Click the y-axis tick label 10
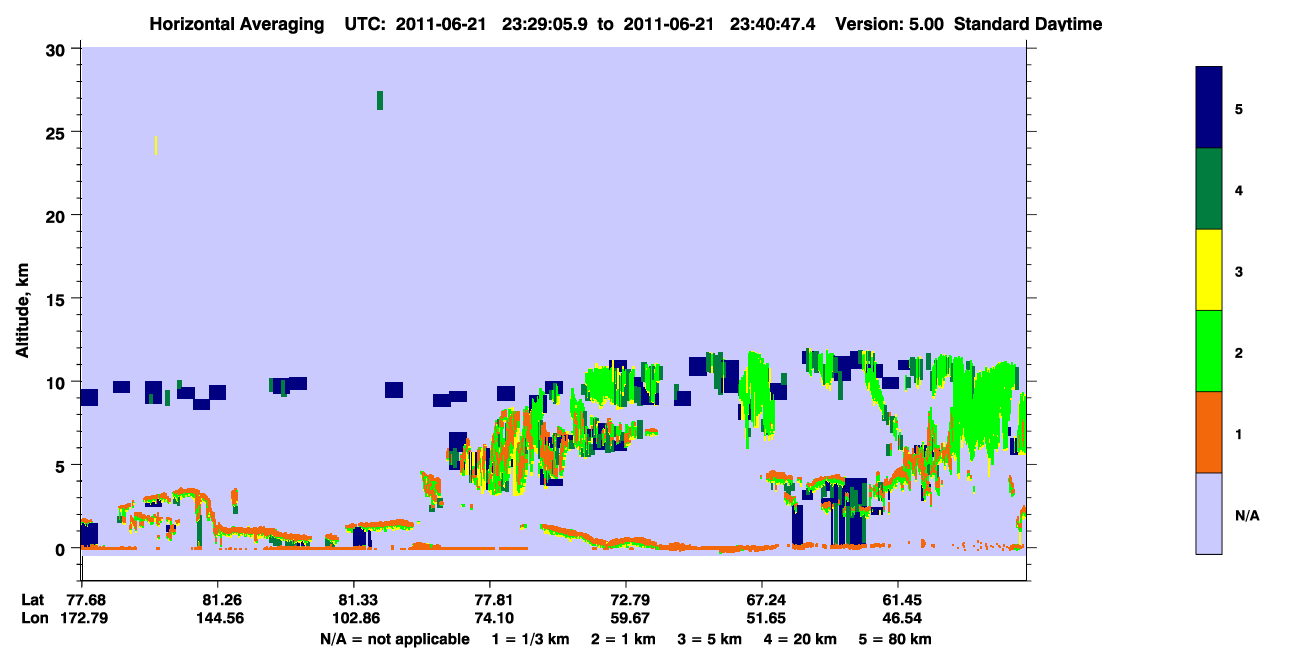This screenshot has height=667, width=1300. click(58, 382)
